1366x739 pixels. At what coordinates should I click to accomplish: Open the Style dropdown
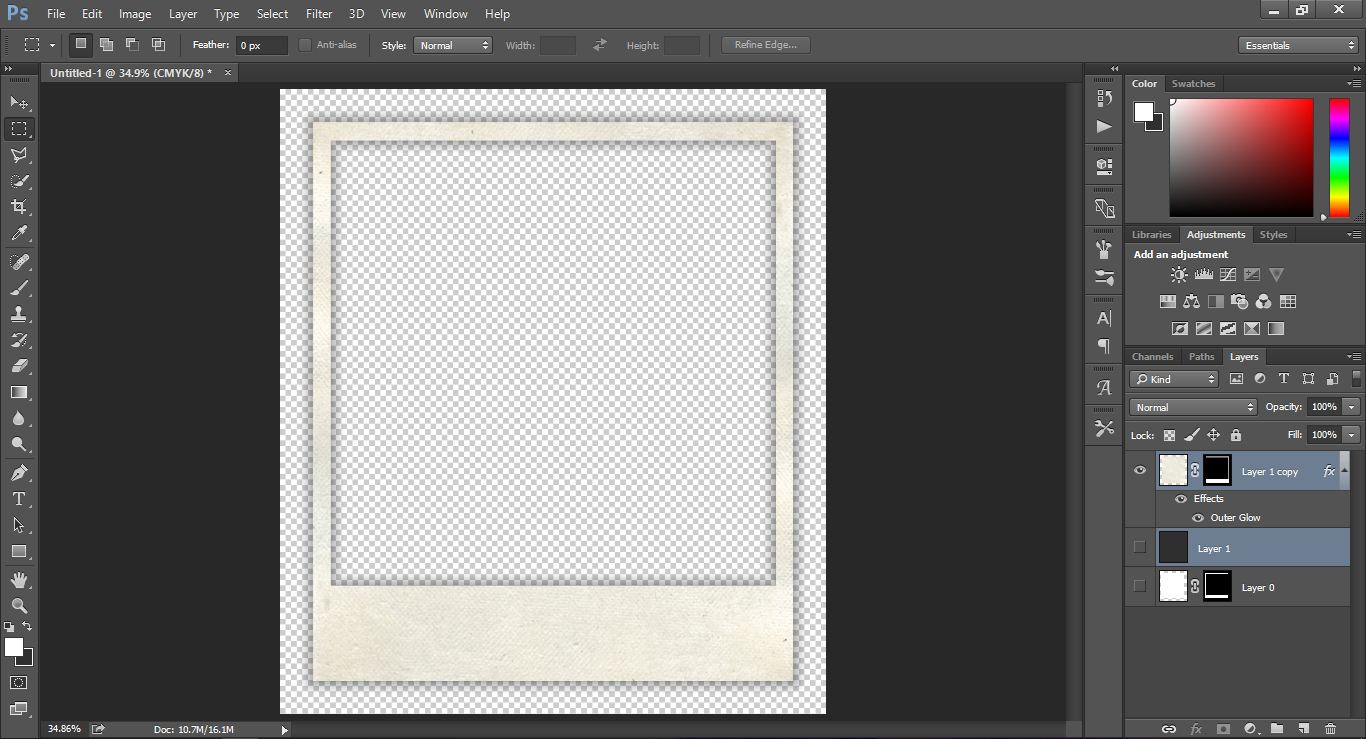click(x=453, y=45)
